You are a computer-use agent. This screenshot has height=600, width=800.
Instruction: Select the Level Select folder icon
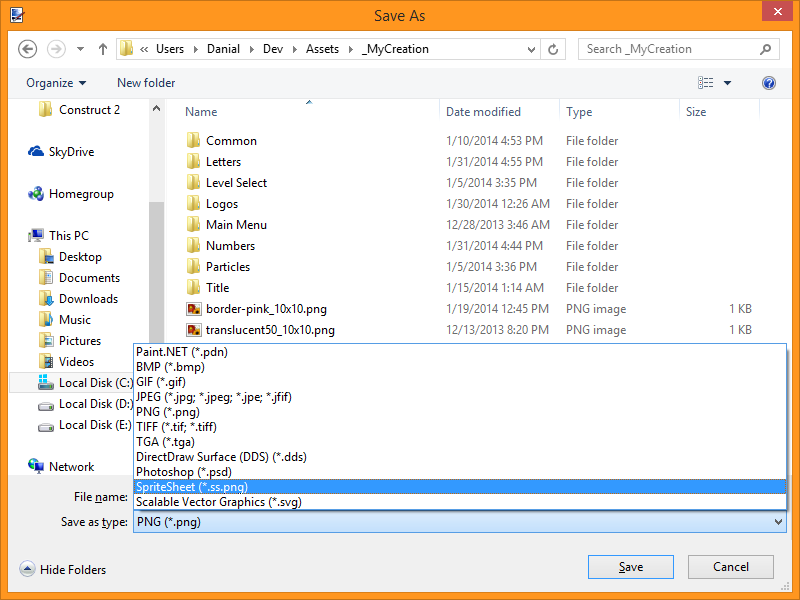(x=193, y=182)
